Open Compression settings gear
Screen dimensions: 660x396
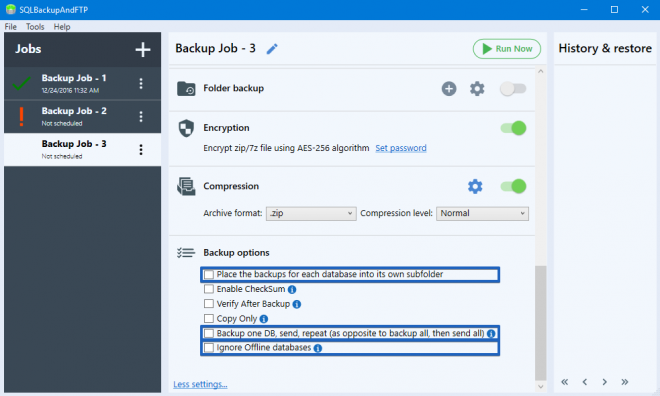pos(475,186)
